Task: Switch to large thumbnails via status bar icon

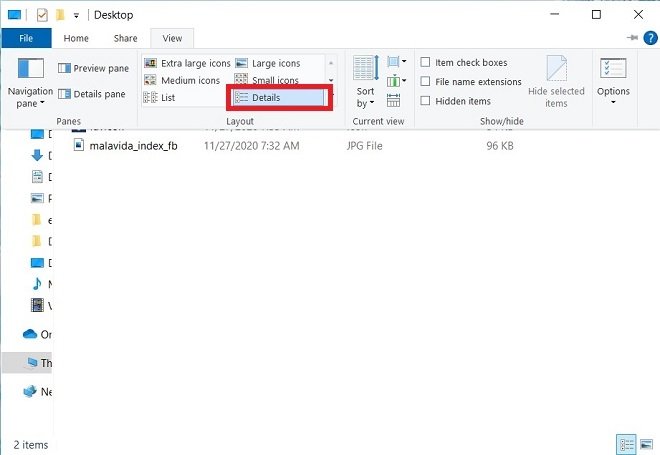Action: (646, 444)
